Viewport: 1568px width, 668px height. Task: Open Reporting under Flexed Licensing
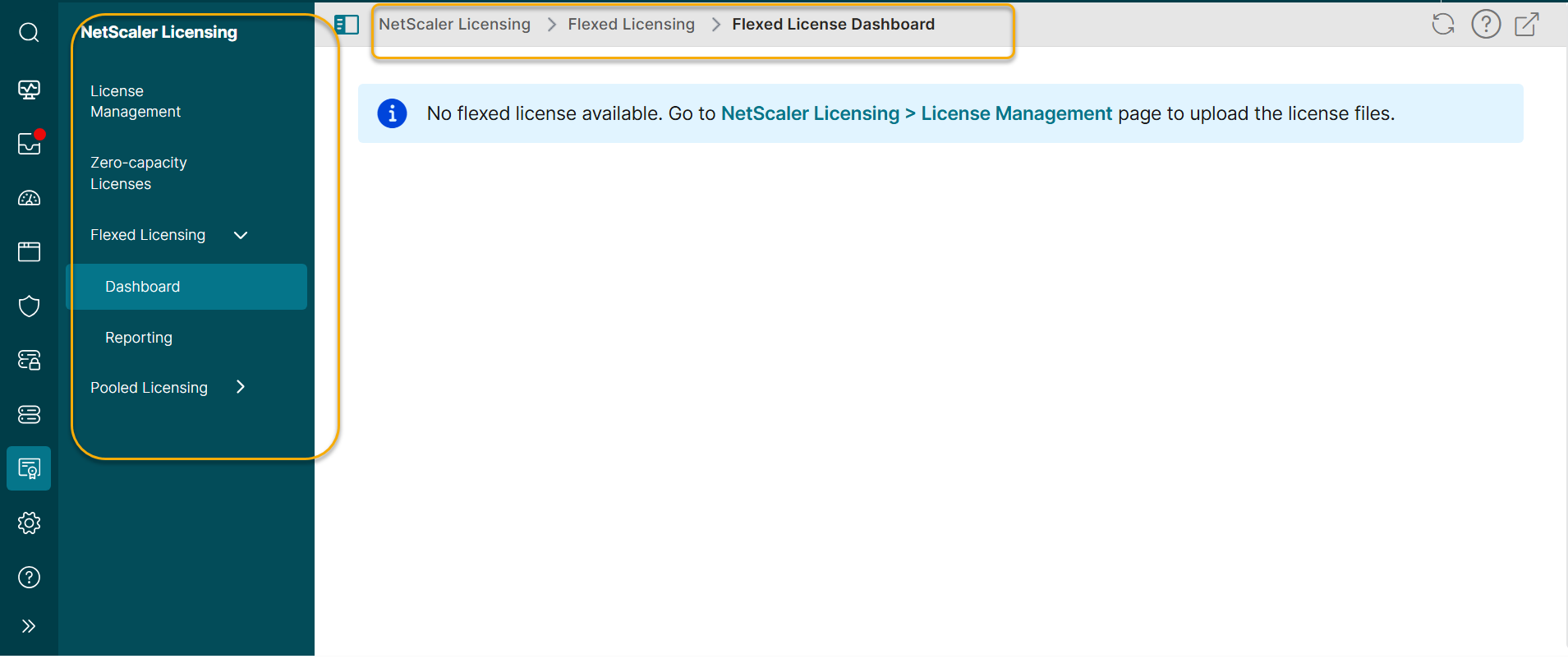[x=139, y=338]
